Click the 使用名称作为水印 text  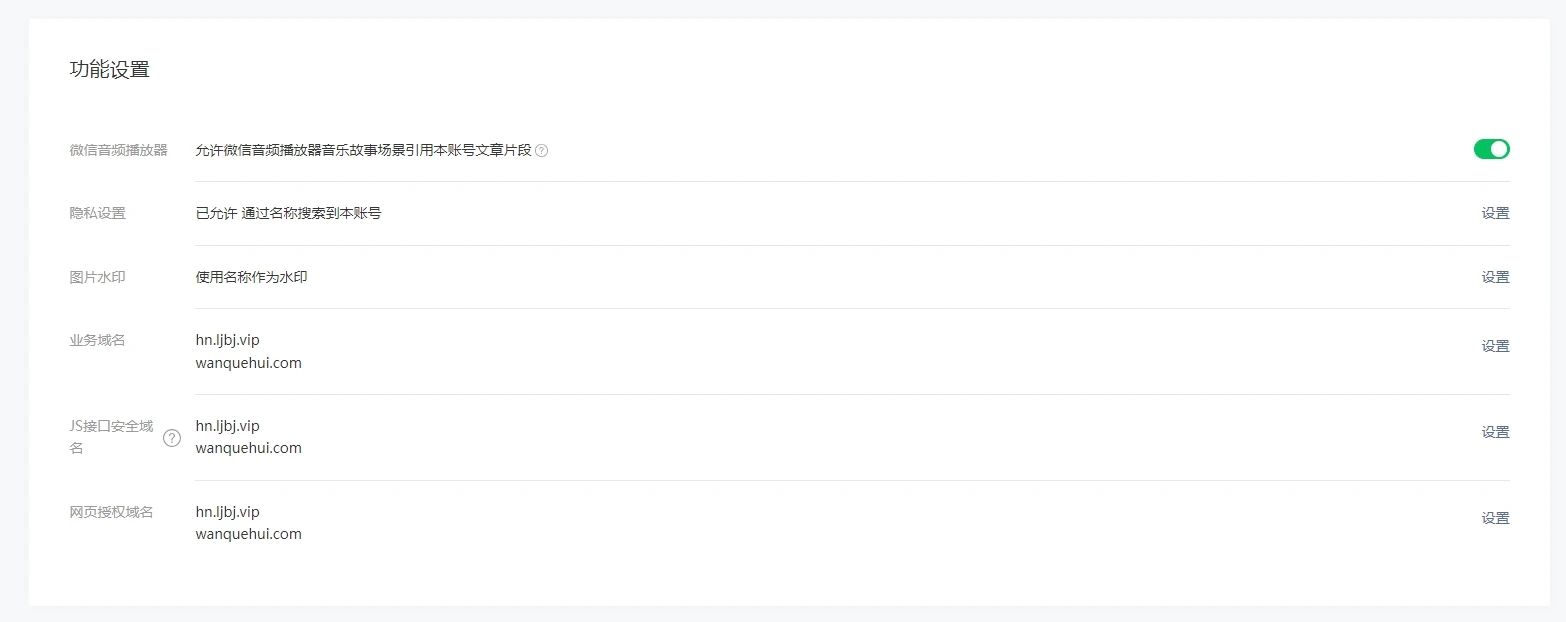(251, 277)
